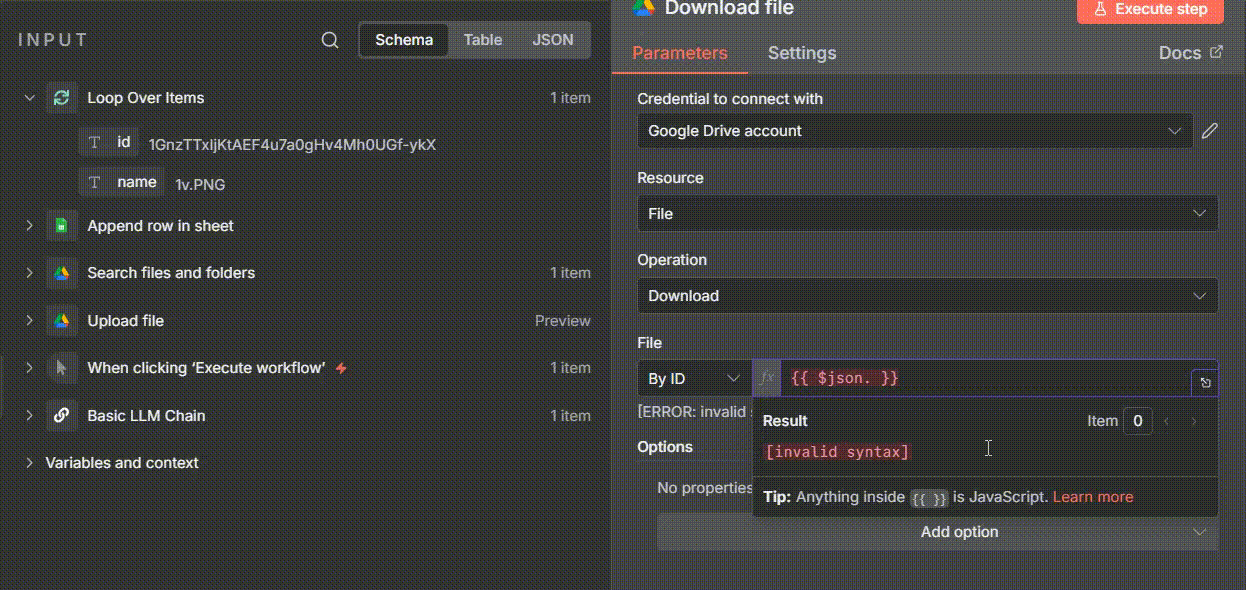Open the Settings tab
This screenshot has height=590, width=1246.
point(801,53)
